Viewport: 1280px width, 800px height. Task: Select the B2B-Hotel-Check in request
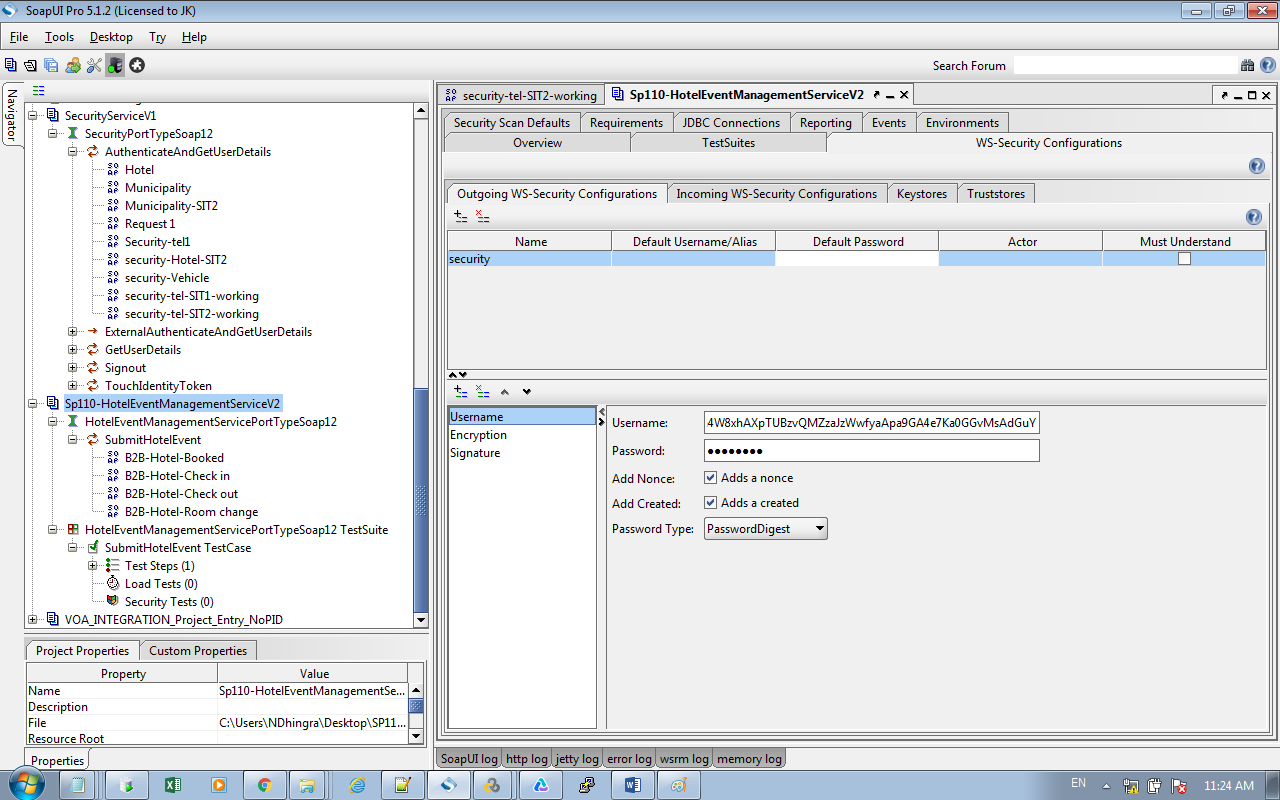click(177, 476)
